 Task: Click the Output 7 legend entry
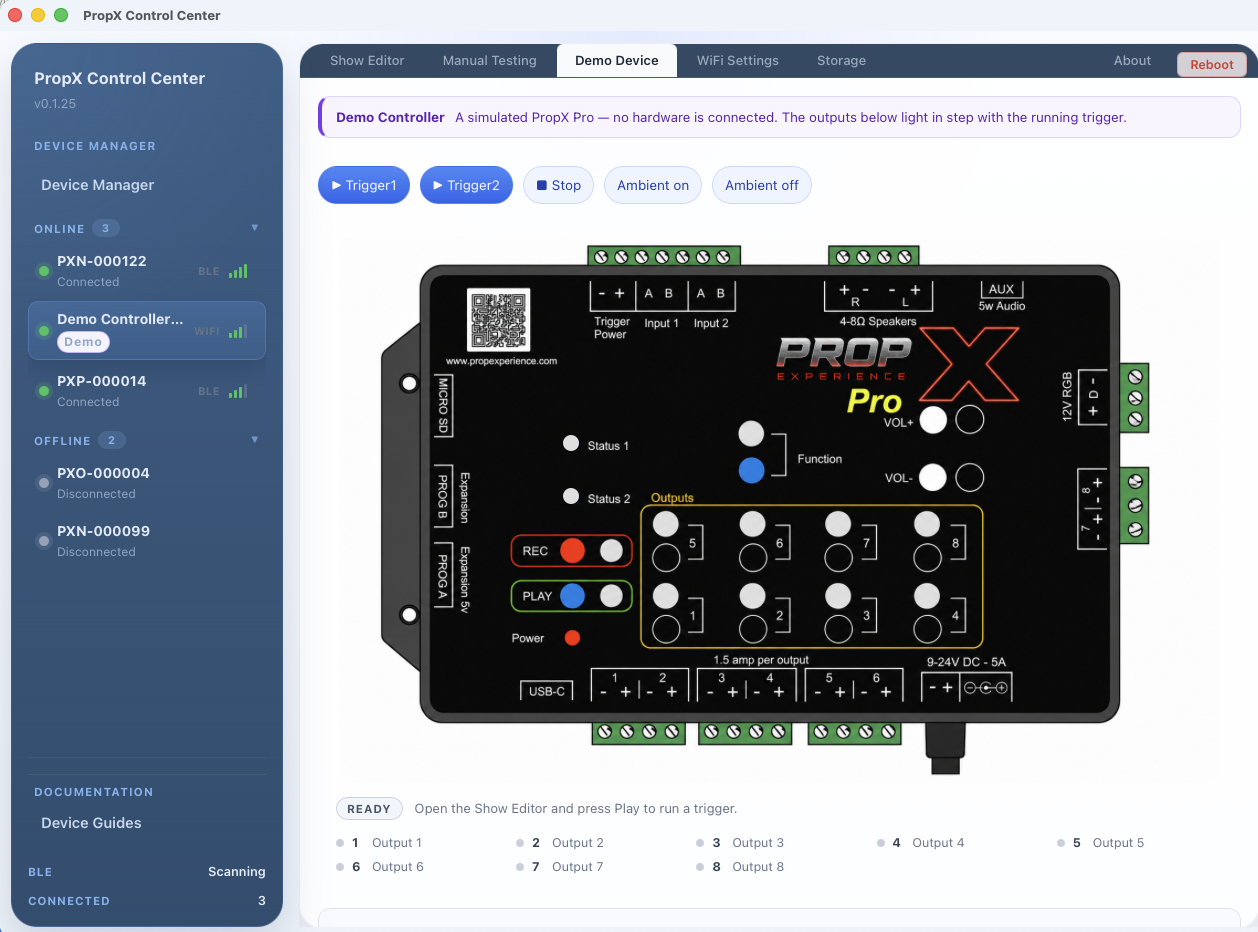click(x=560, y=867)
